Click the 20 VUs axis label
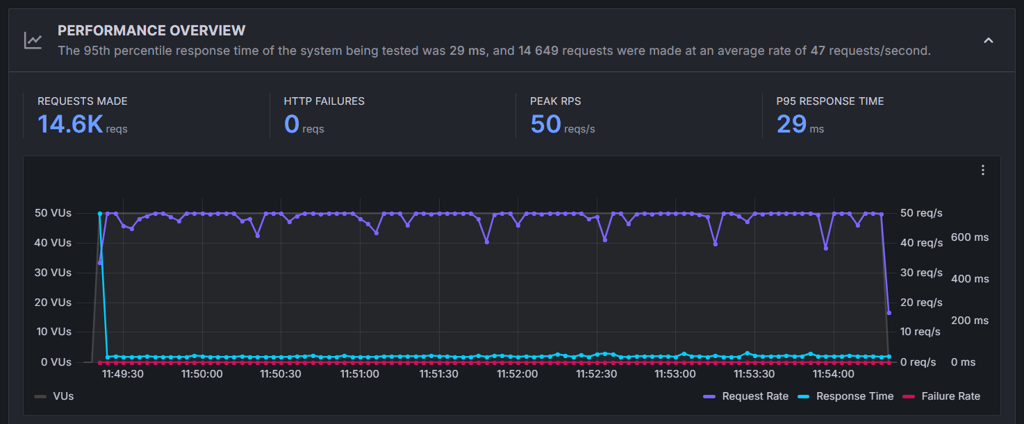The width and height of the screenshot is (1024, 424). (52, 302)
